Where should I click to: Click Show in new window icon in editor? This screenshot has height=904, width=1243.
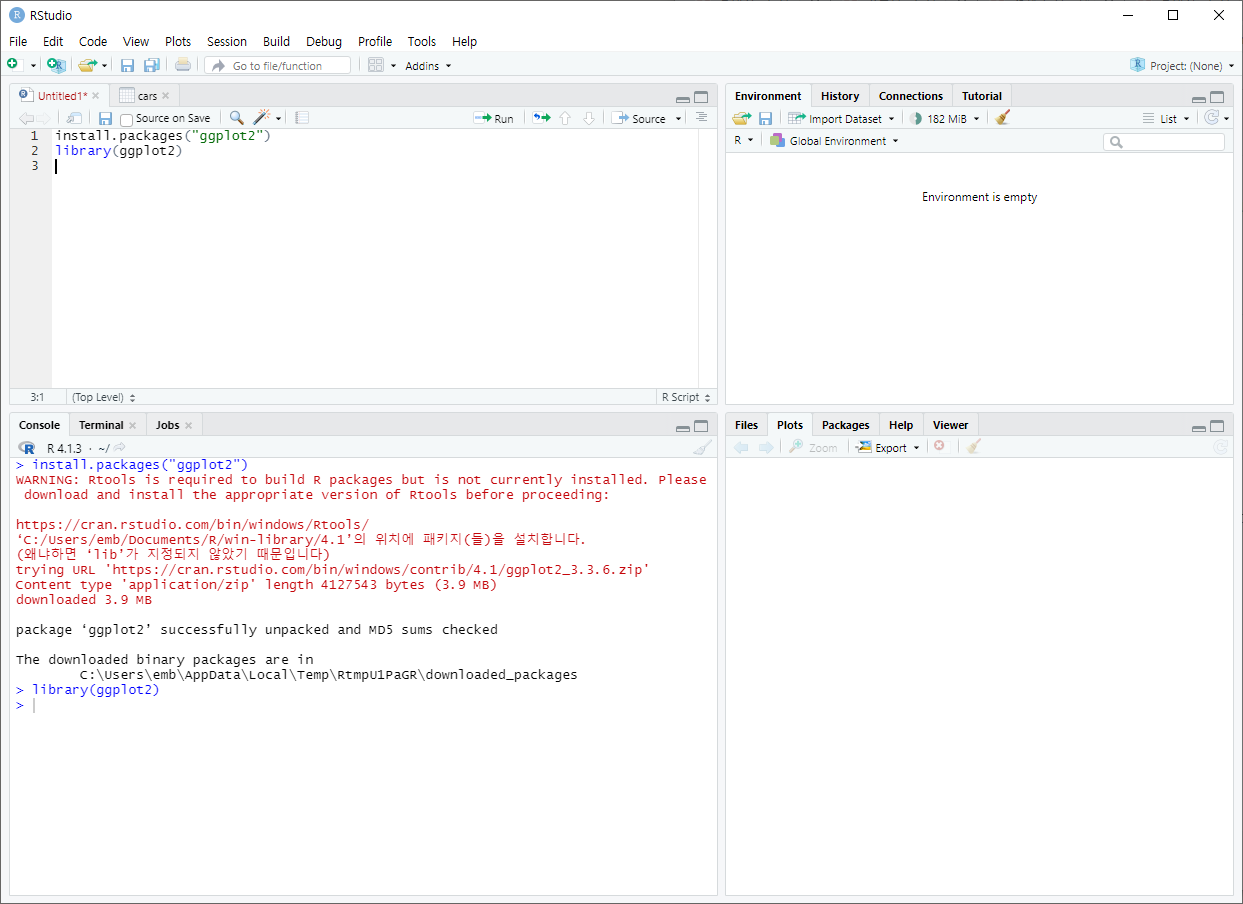coord(74,118)
